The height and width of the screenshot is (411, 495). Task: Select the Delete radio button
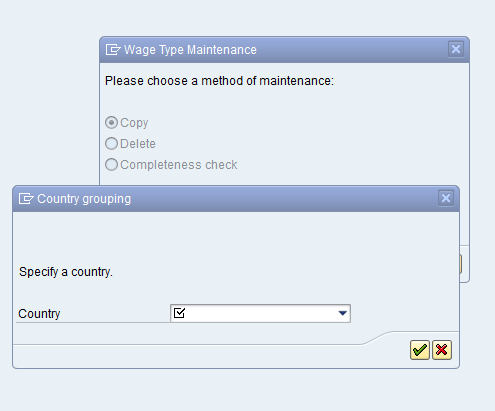111,144
